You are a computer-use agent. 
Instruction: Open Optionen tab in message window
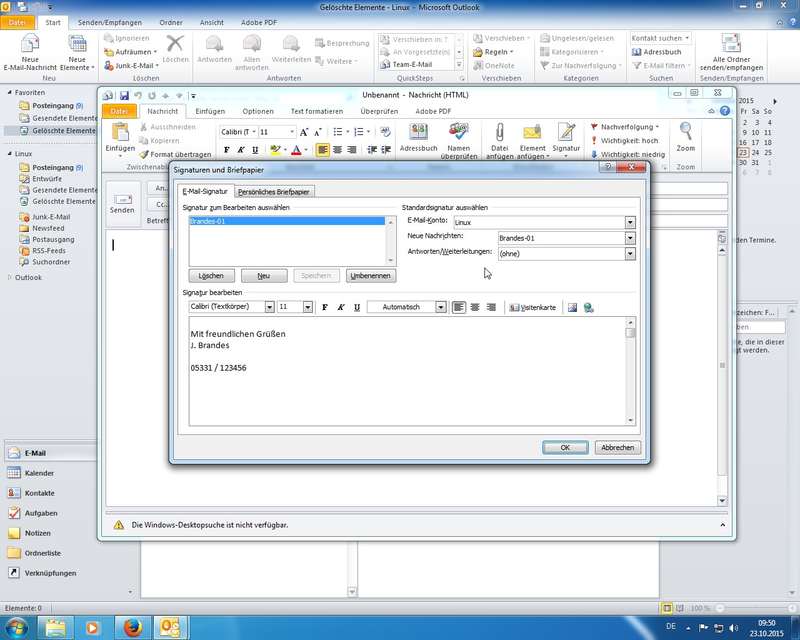click(x=258, y=111)
